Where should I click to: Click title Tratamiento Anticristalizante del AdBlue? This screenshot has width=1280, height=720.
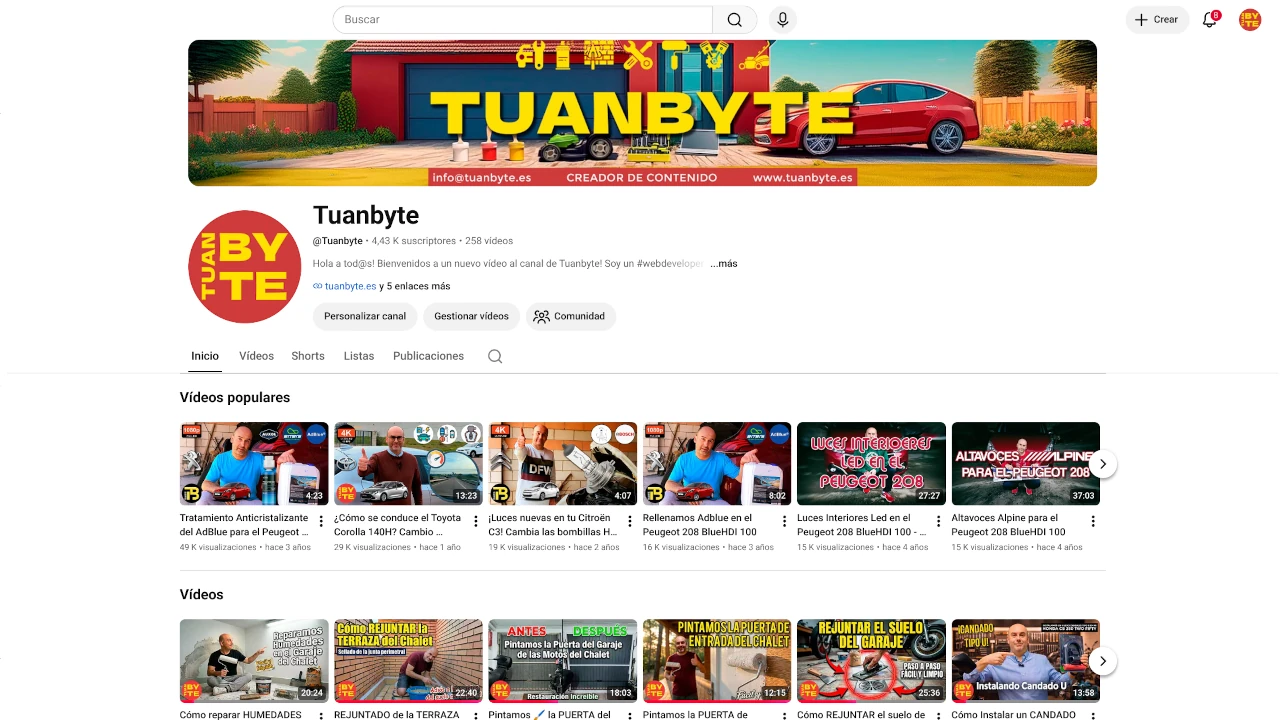pyautogui.click(x=244, y=525)
